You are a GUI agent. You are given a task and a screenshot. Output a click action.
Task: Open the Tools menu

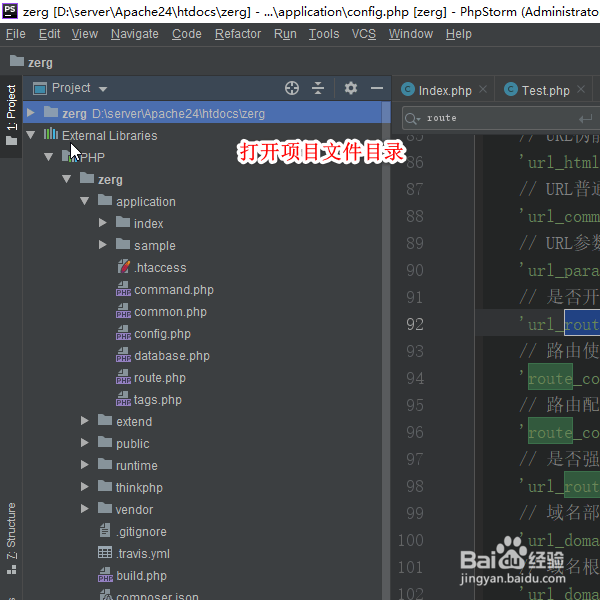(x=324, y=34)
